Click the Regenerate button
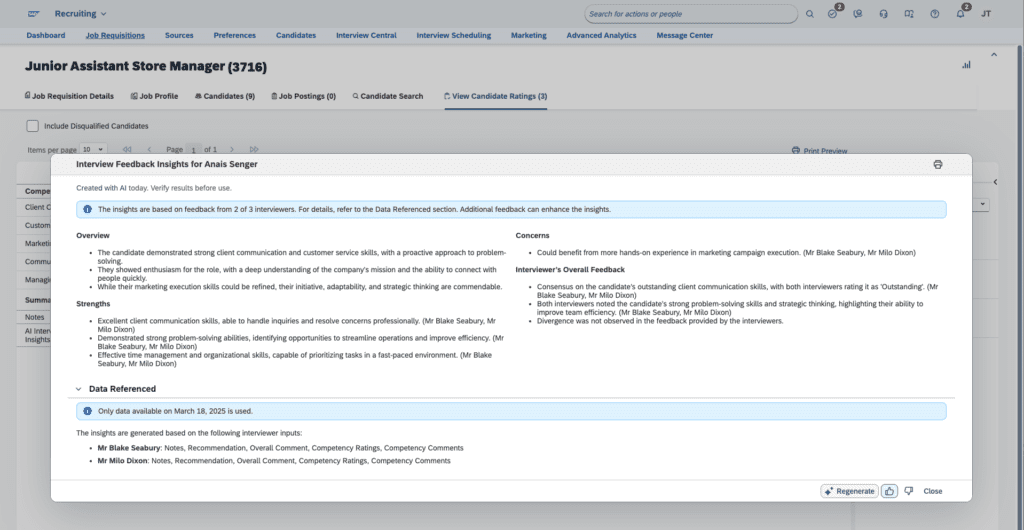Image resolution: width=1024 pixels, height=530 pixels. tap(848, 491)
